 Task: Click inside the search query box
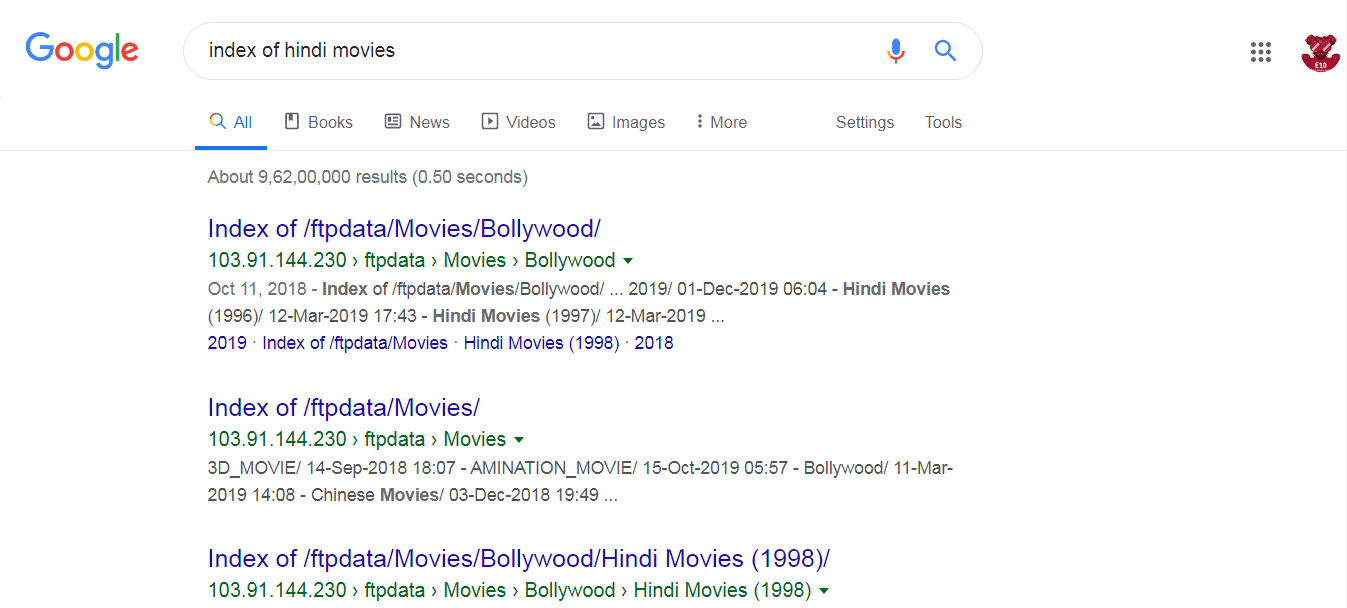click(530, 51)
